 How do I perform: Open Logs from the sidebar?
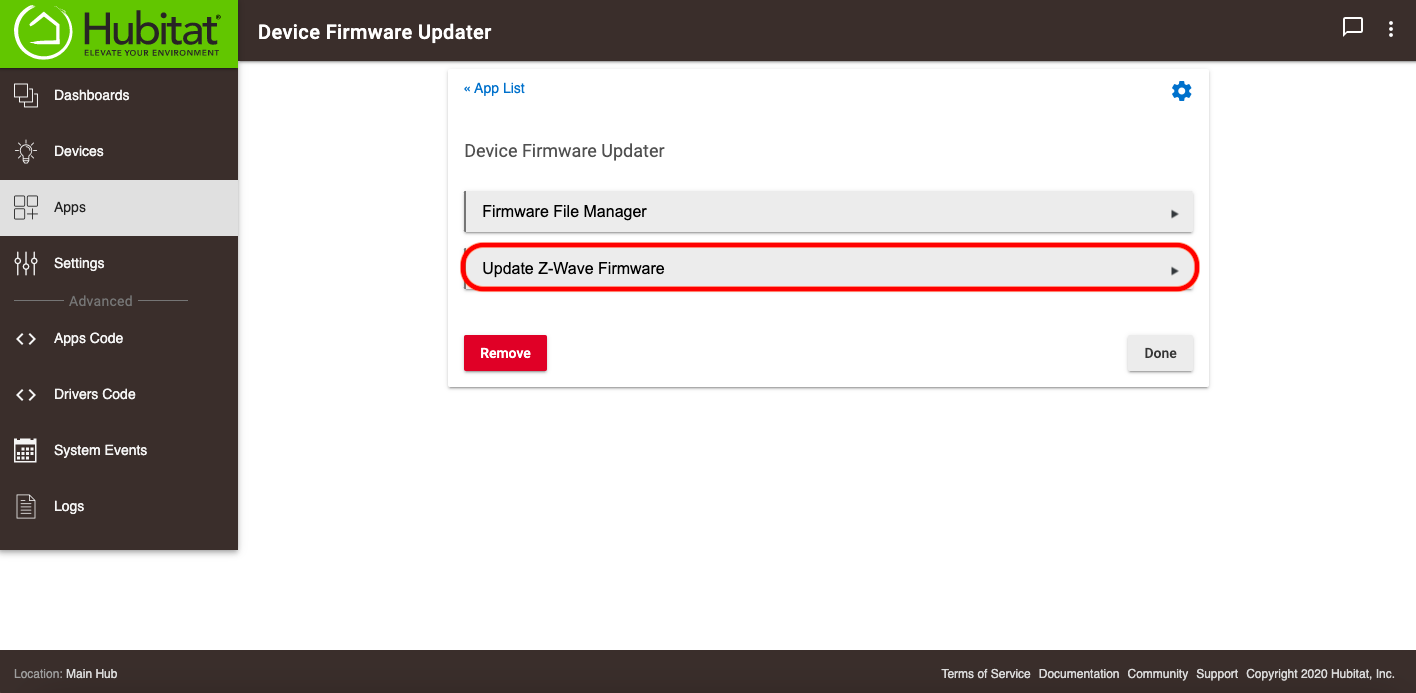119,506
